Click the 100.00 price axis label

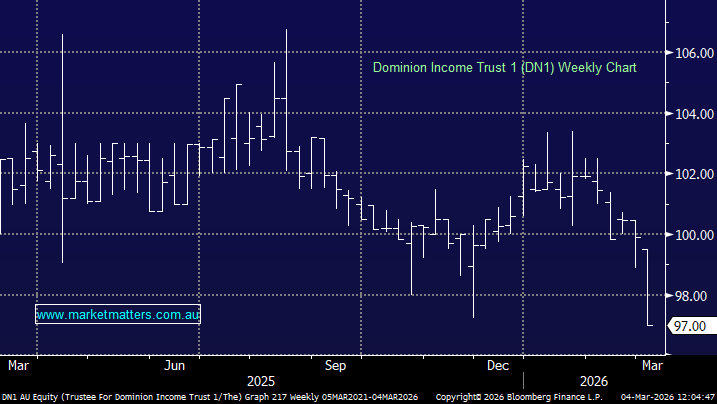(690, 235)
